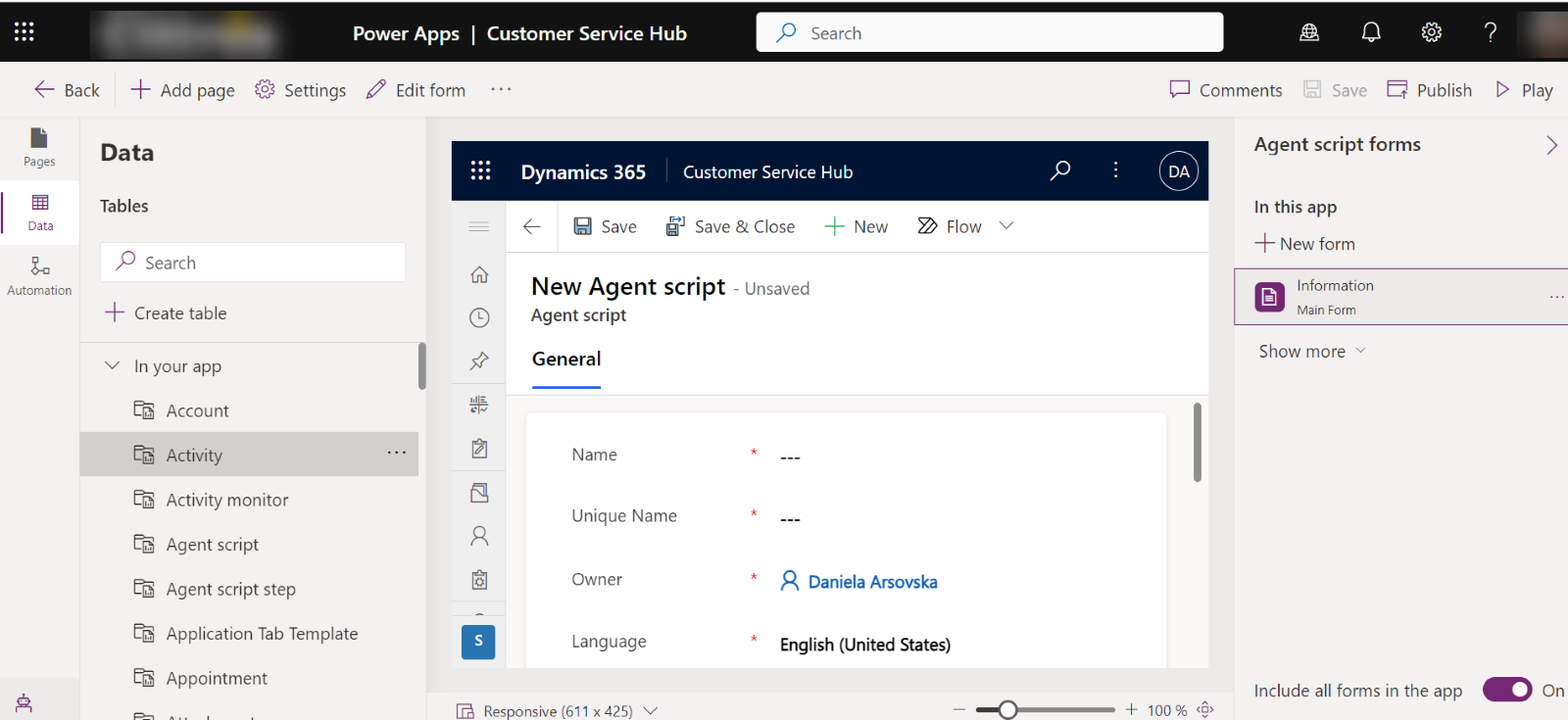The height and width of the screenshot is (720, 1568).
Task: Click the Language English (United States) value
Action: [865, 645]
